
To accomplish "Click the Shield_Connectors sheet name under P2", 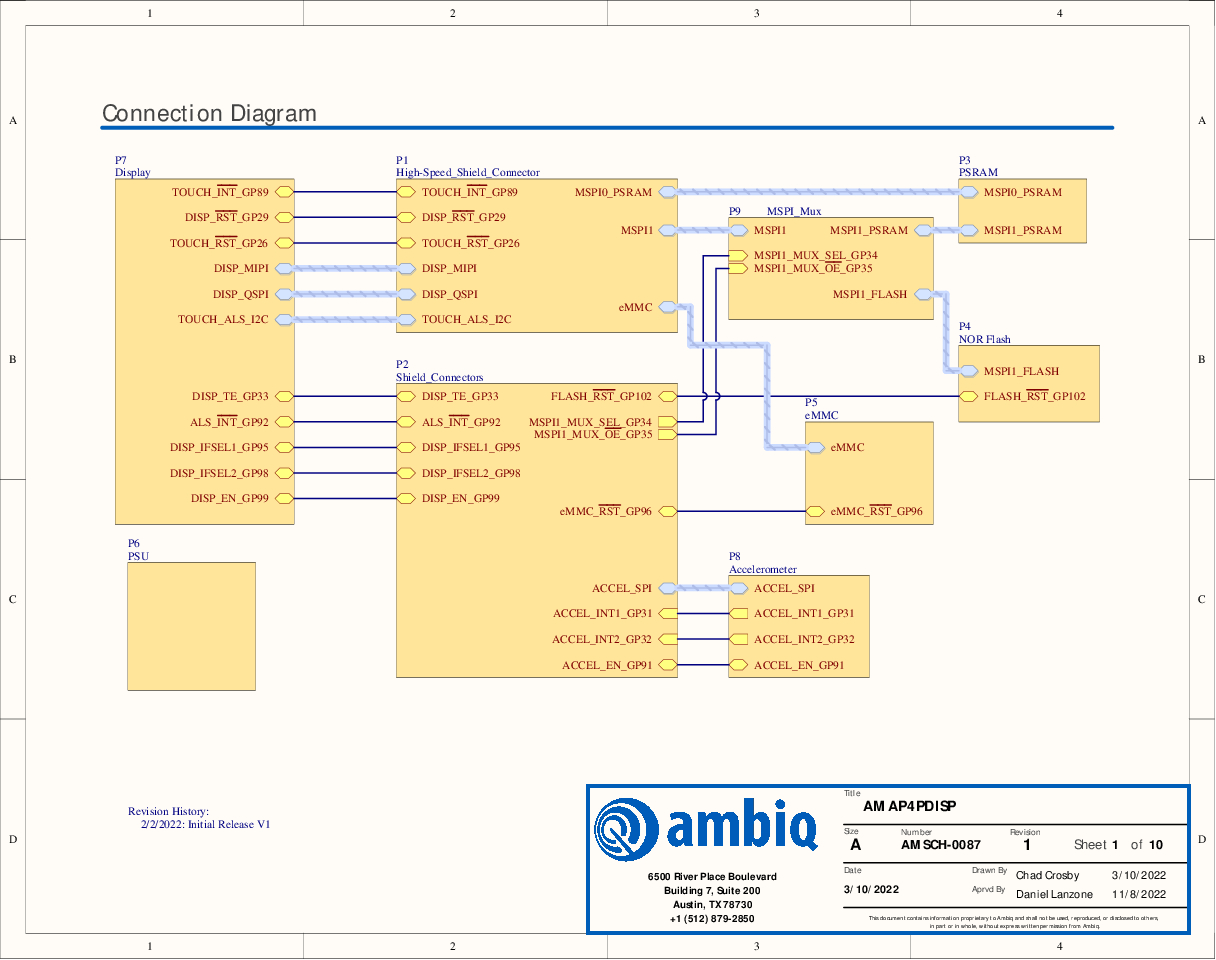I will click(x=439, y=377).
